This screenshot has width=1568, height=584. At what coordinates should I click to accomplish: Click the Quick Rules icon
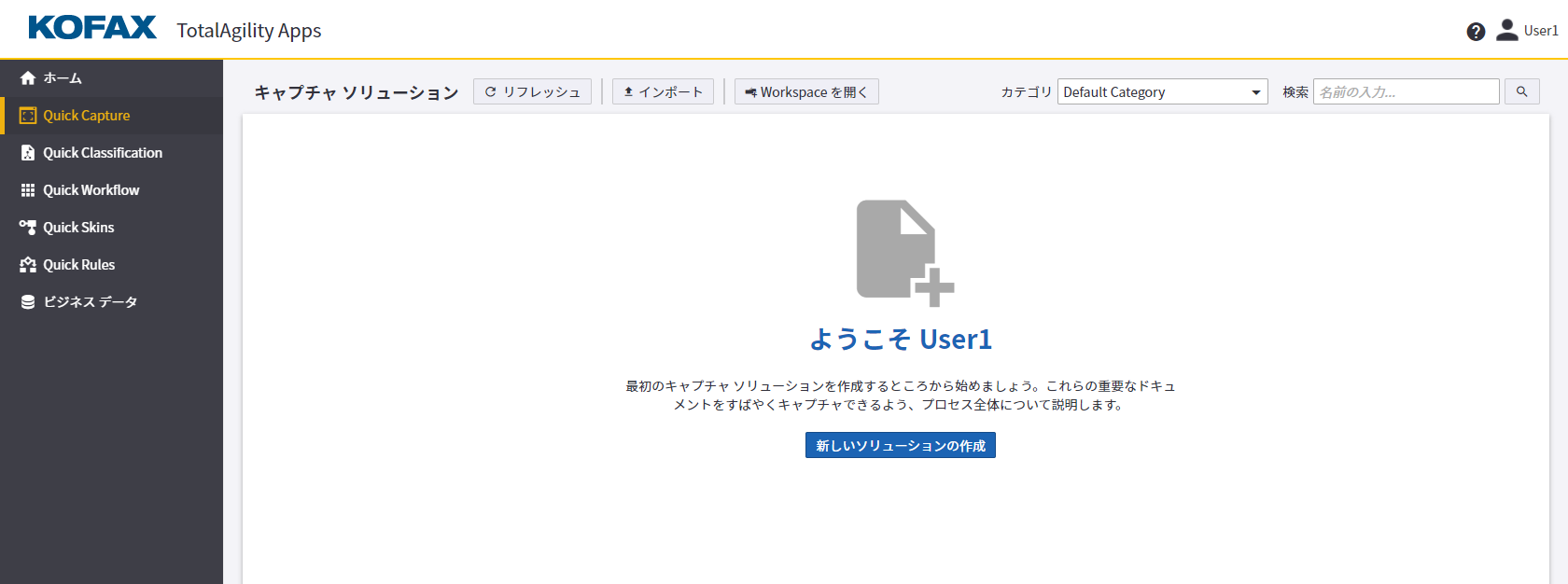point(28,265)
